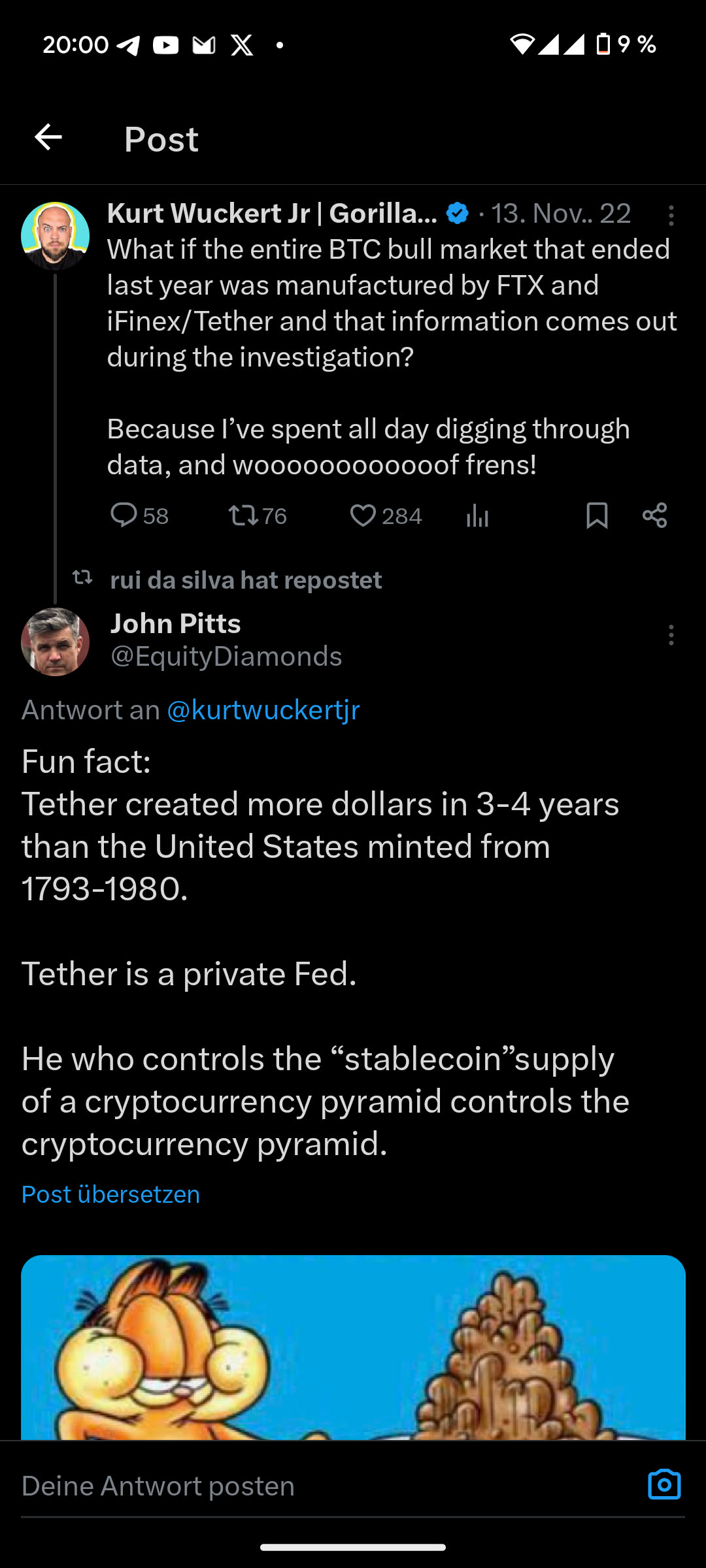Share Kurt Wuckert's post
Screen dimensions: 706x1568
[x=654, y=515]
